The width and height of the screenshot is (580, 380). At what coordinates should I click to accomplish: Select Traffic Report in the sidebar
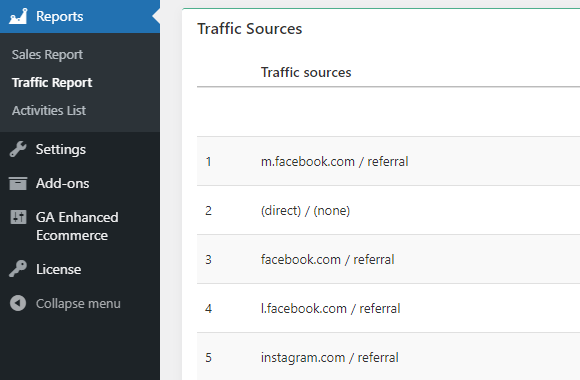pyautogui.click(x=52, y=83)
